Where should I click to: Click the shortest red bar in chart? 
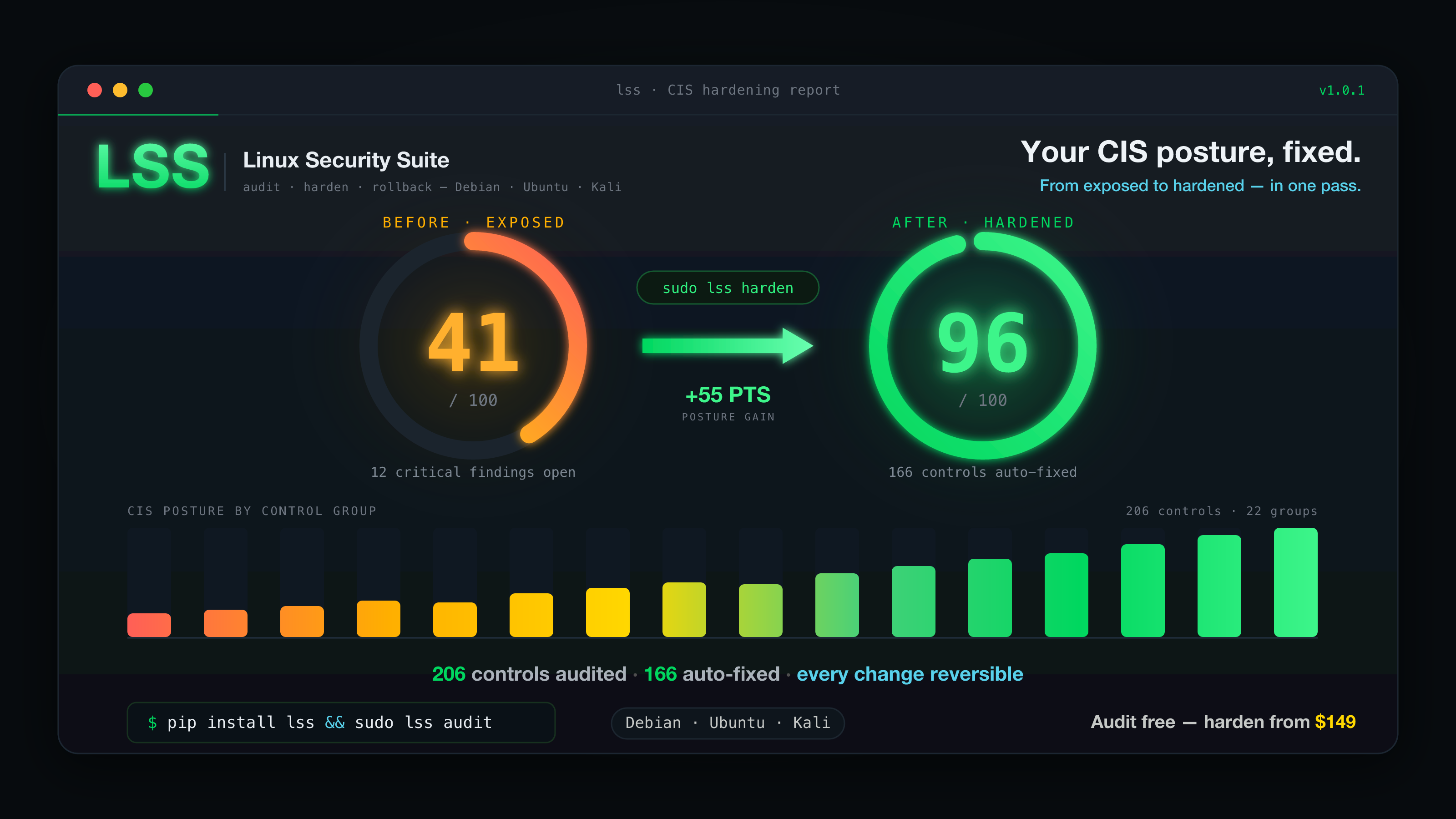(149, 625)
